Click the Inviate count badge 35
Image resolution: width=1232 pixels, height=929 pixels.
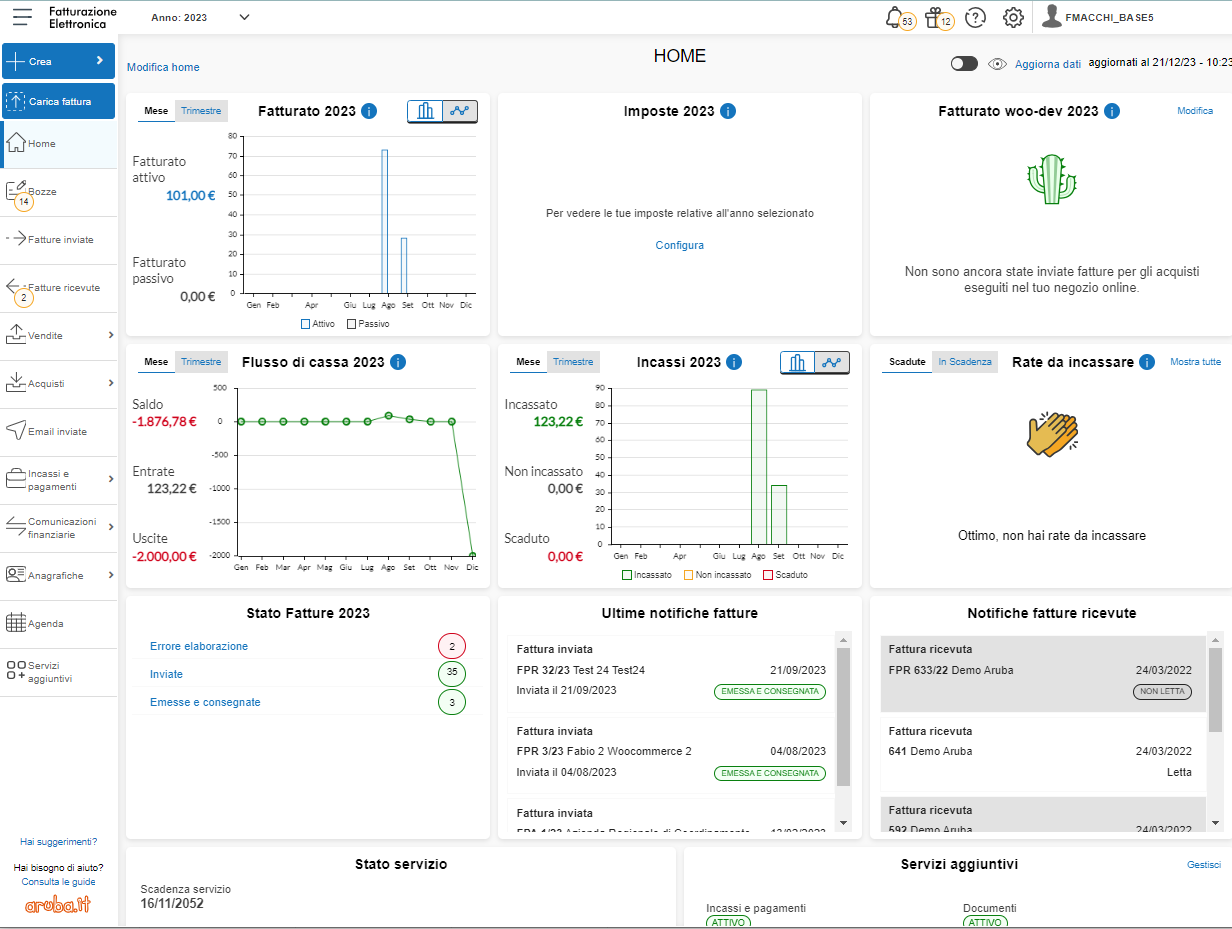tap(452, 674)
